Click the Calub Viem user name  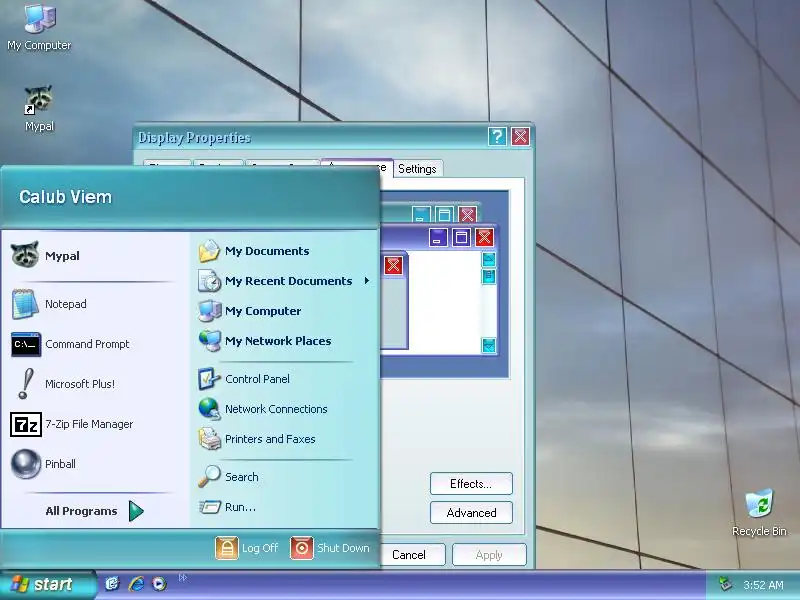65,197
